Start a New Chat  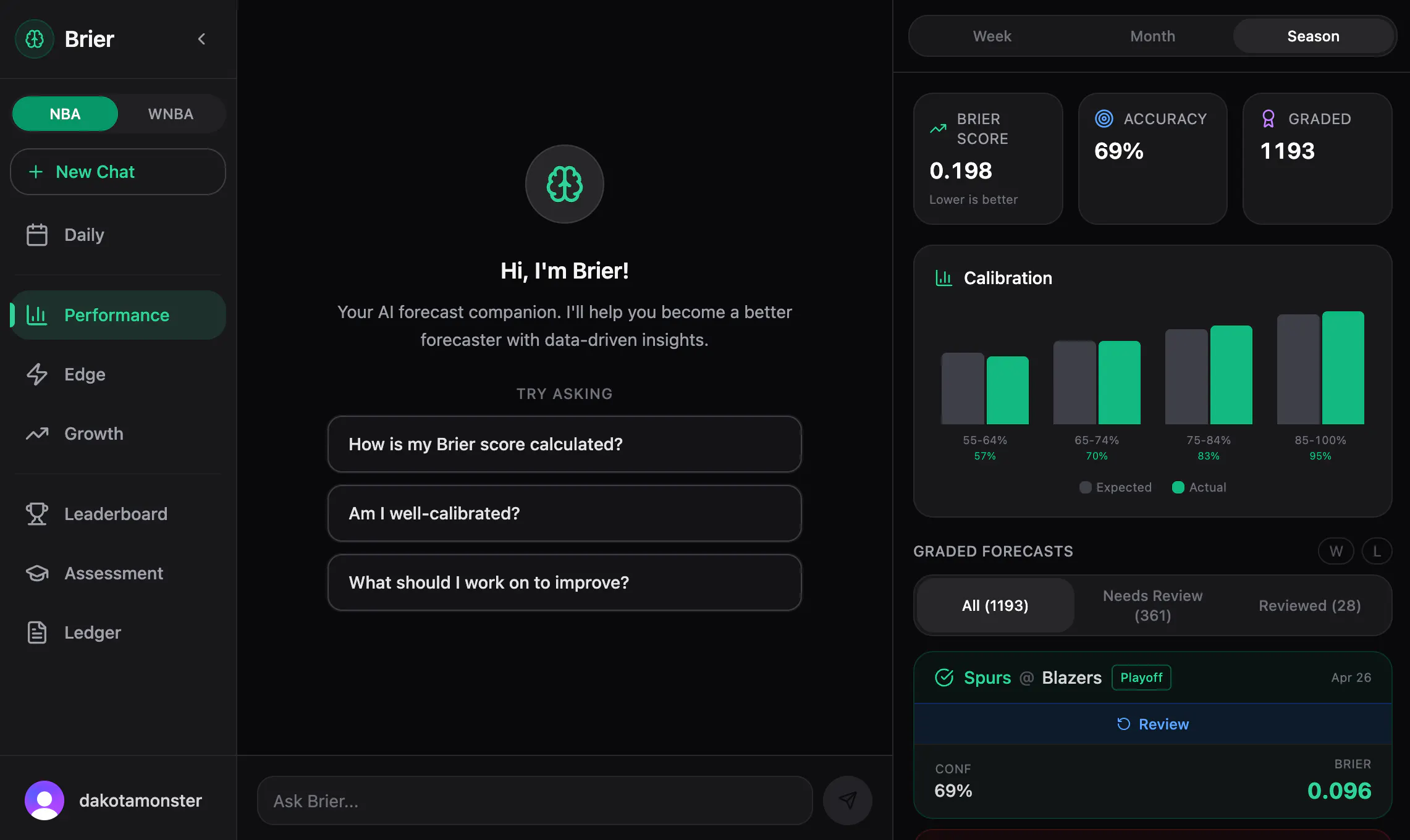[118, 172]
